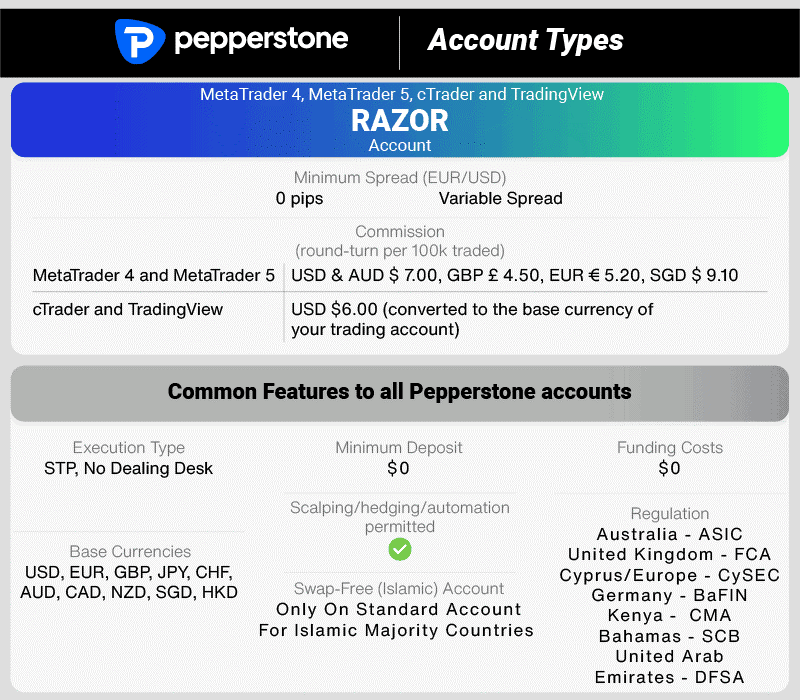Click Only On Standard Account text

pos(398,609)
